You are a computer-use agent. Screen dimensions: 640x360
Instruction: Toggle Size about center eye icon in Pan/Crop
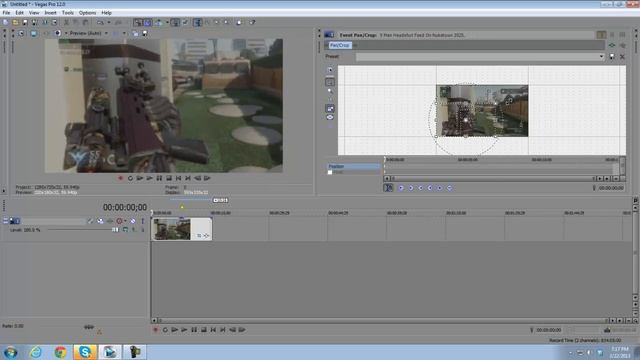tap(330, 117)
